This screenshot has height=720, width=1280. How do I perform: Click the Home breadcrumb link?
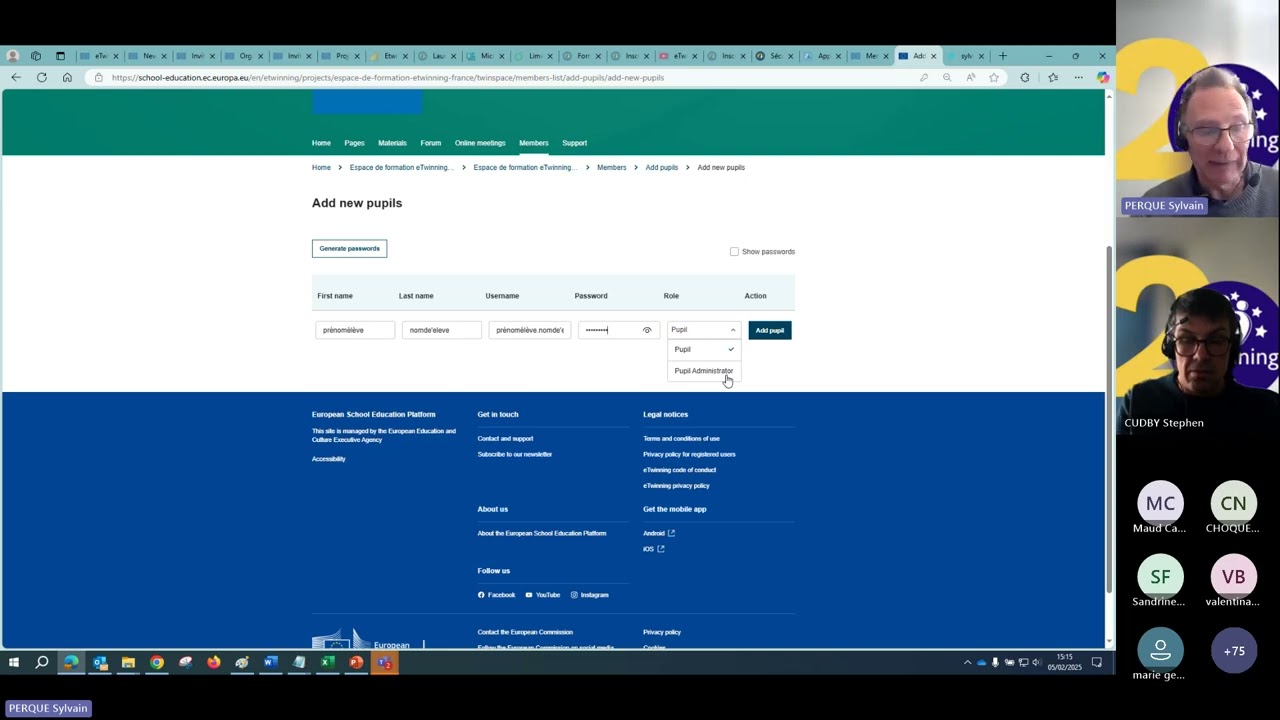click(321, 167)
